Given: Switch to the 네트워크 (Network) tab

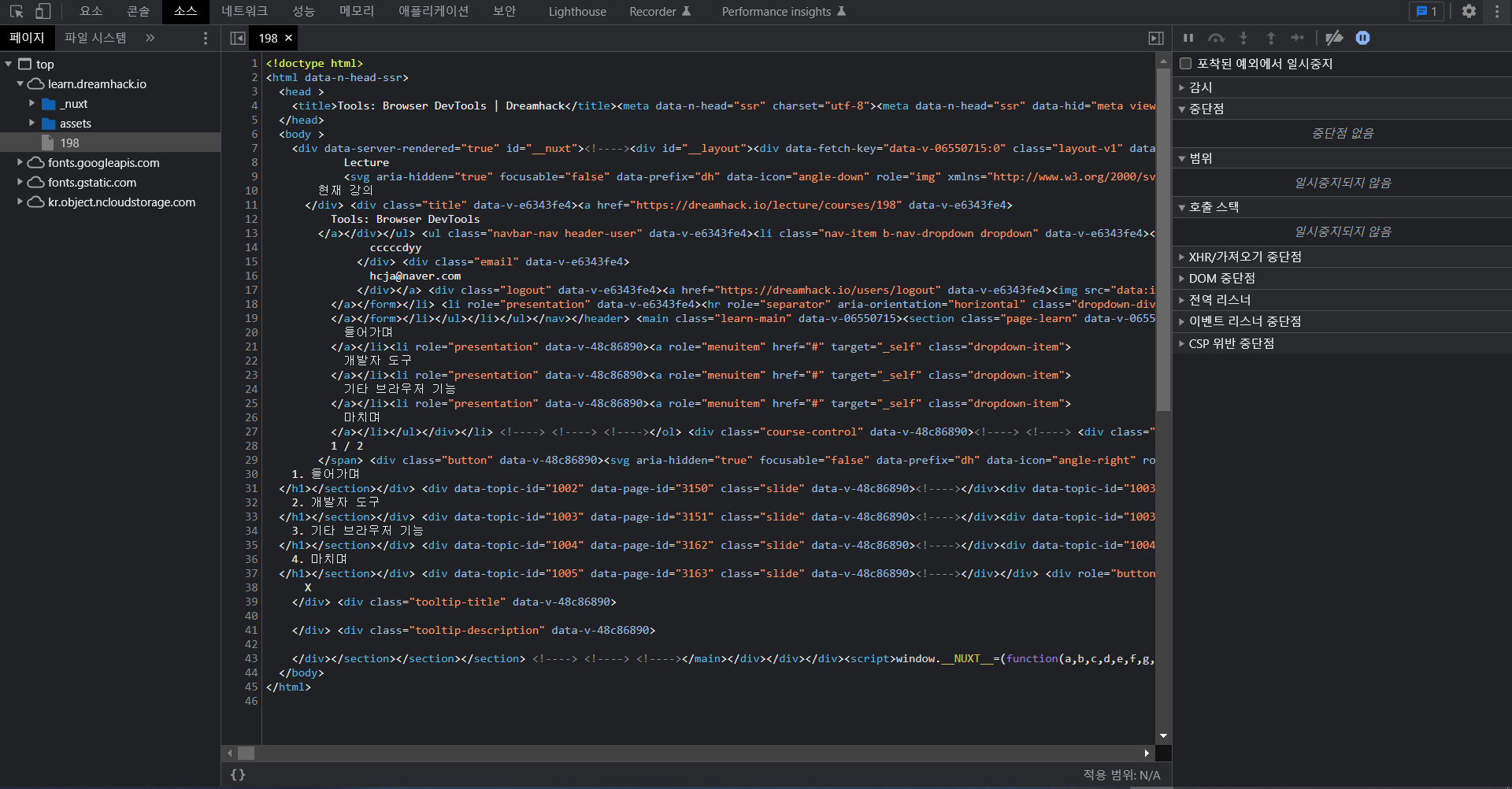Looking at the screenshot, I should pyautogui.click(x=245, y=12).
